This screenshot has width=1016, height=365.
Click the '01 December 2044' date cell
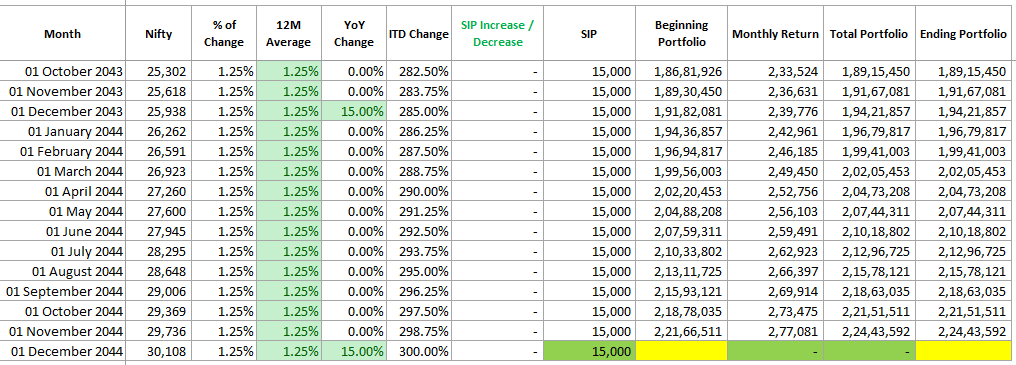tap(63, 351)
